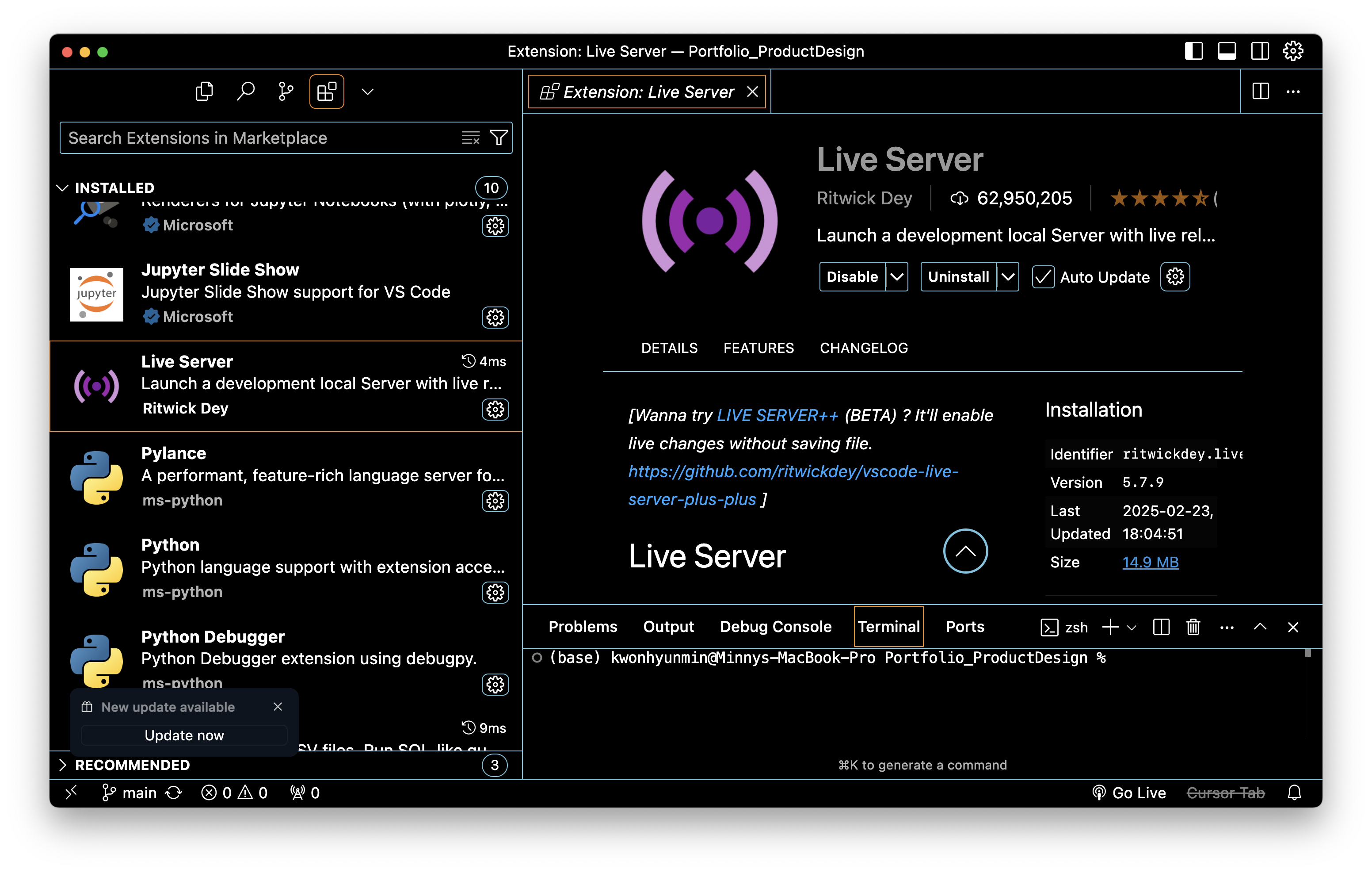
Task: Open manage gear for Python Debugger
Action: 495,684
